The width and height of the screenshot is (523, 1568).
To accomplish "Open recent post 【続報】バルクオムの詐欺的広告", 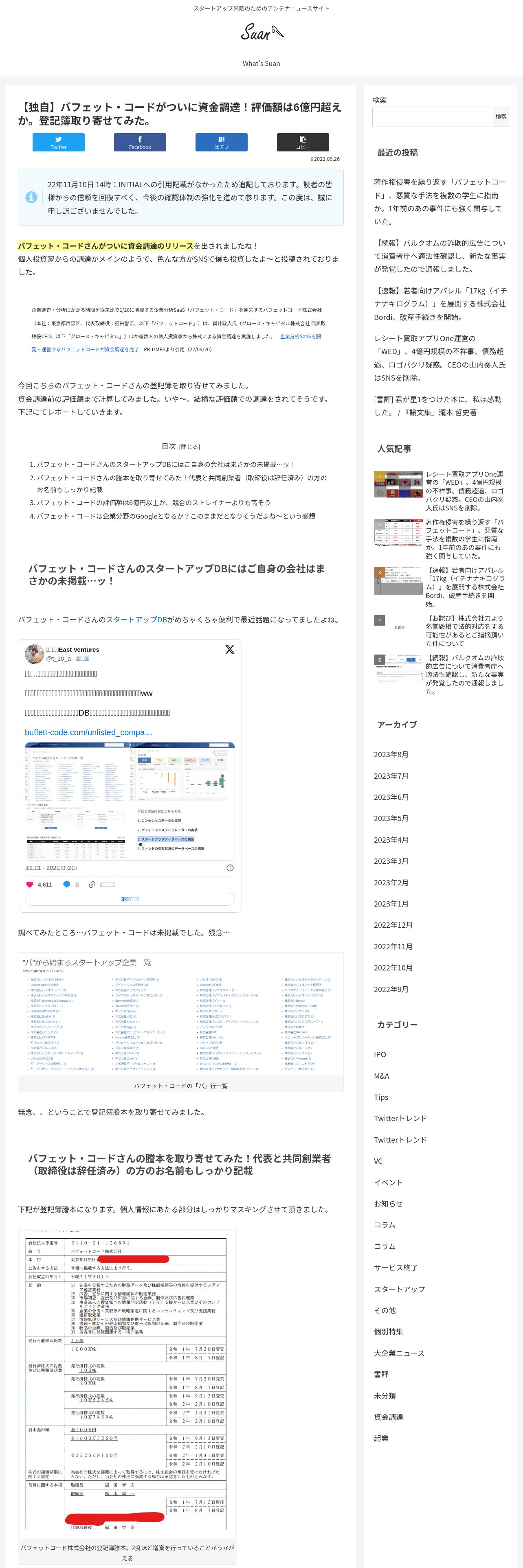I will click(439, 256).
